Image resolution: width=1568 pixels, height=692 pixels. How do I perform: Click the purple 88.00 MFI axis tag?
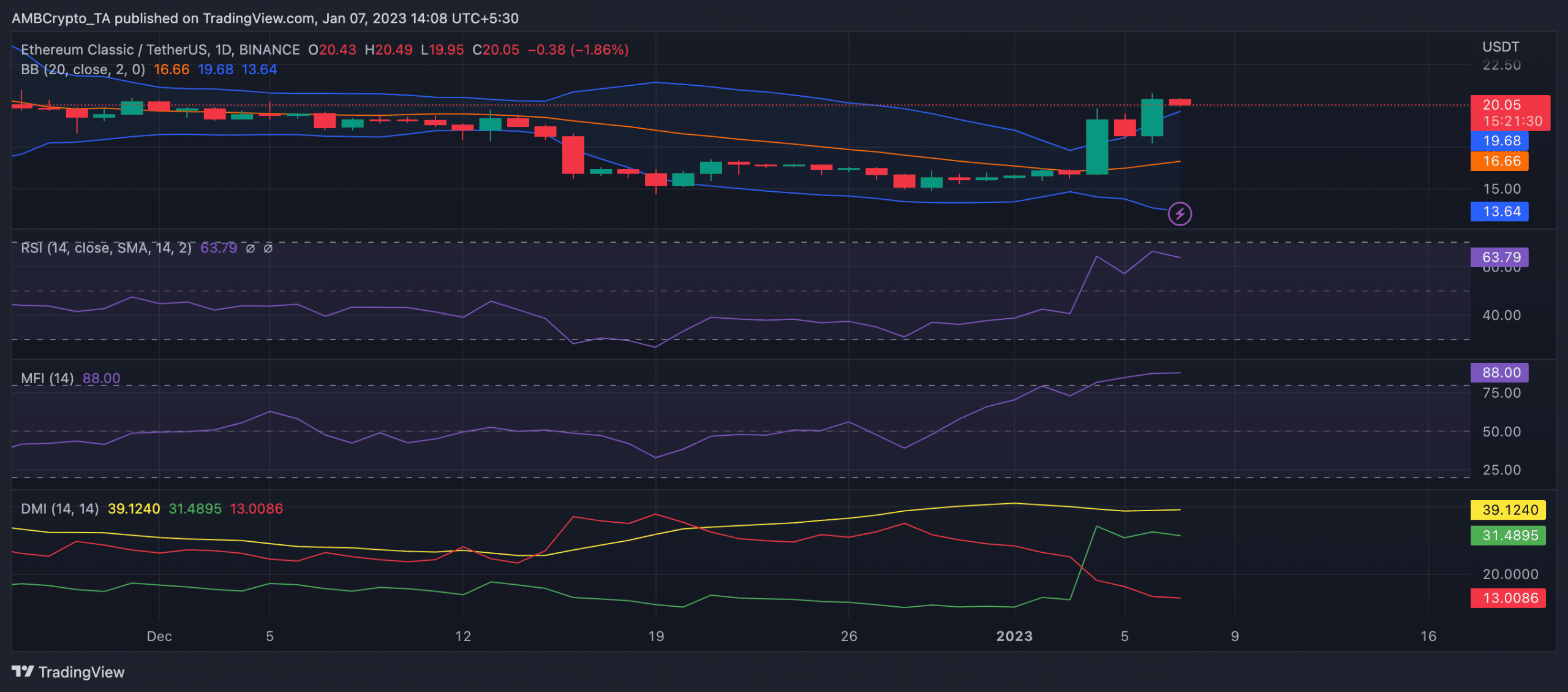click(x=1499, y=372)
